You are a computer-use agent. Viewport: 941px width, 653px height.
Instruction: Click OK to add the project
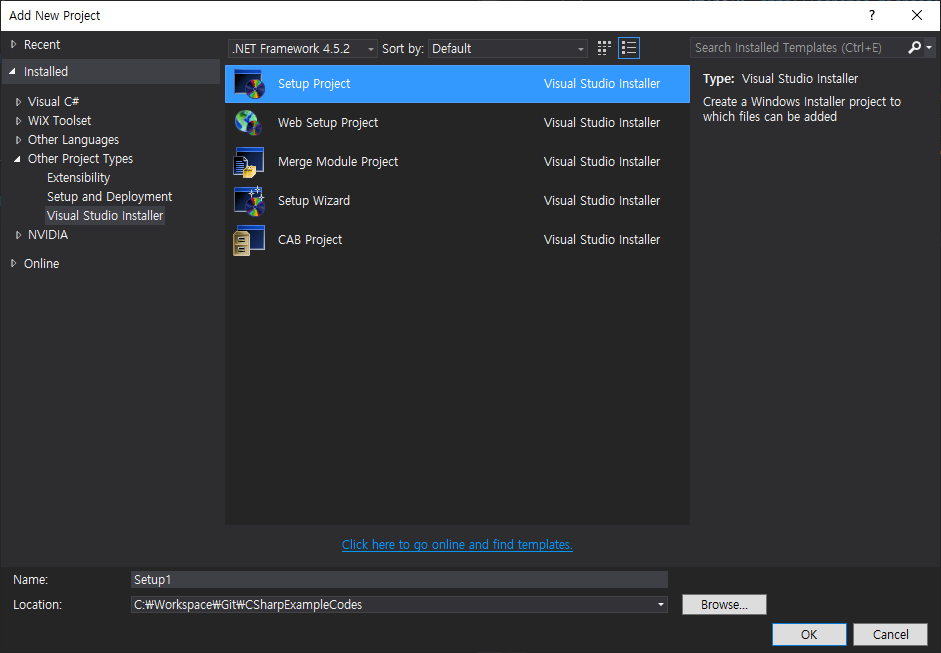pos(809,634)
